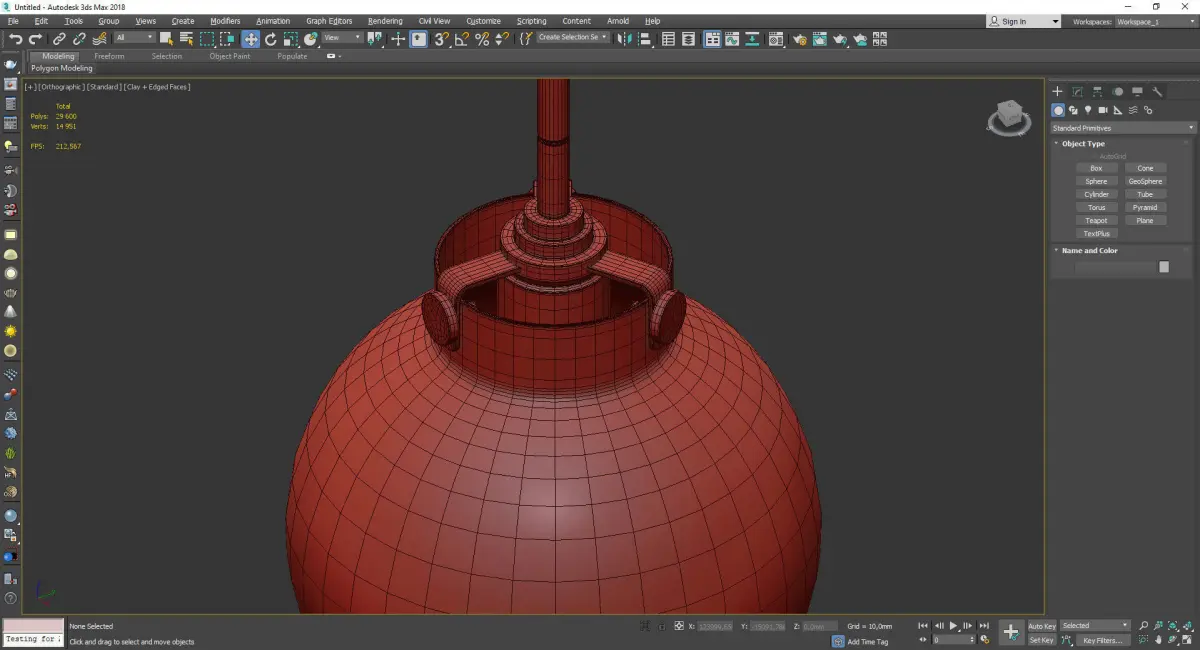Toggle the Layer Explorer button
The width and height of the screenshot is (1200, 650).
coord(688,39)
